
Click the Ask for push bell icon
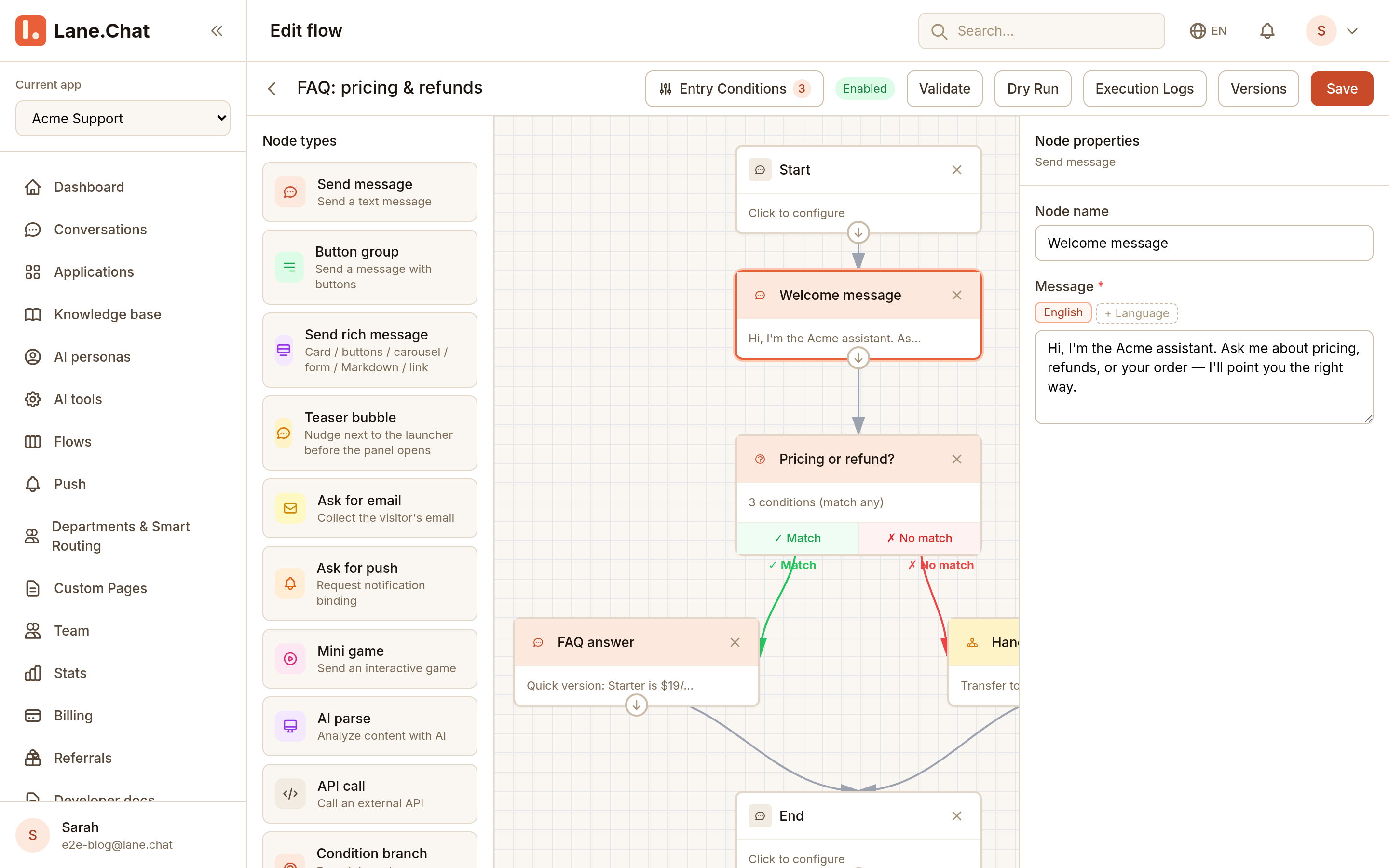(290, 583)
